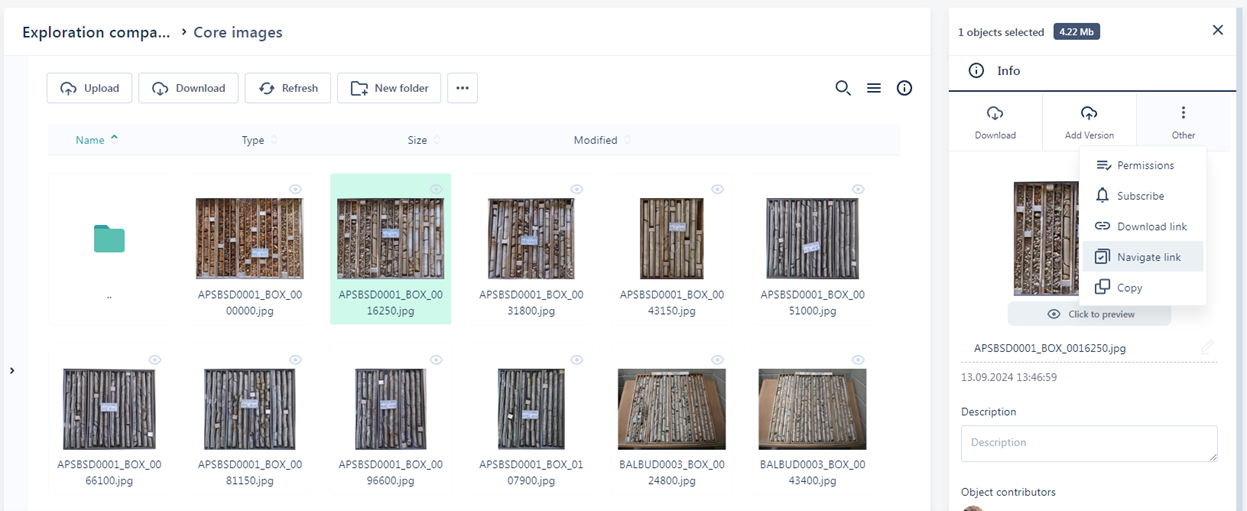Open the parent folder icon

tap(109, 239)
